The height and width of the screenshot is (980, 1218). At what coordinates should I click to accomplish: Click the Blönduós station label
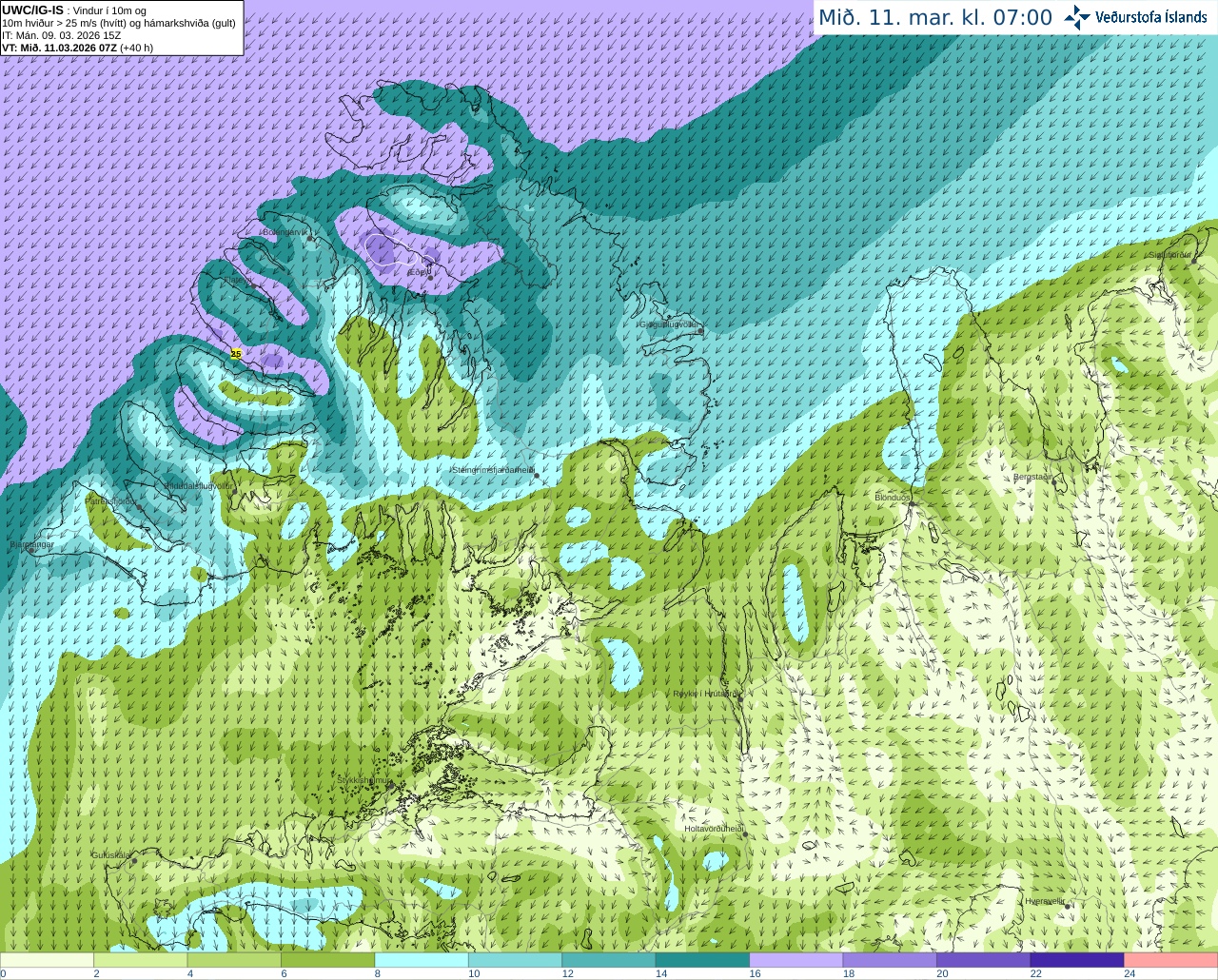(893, 498)
